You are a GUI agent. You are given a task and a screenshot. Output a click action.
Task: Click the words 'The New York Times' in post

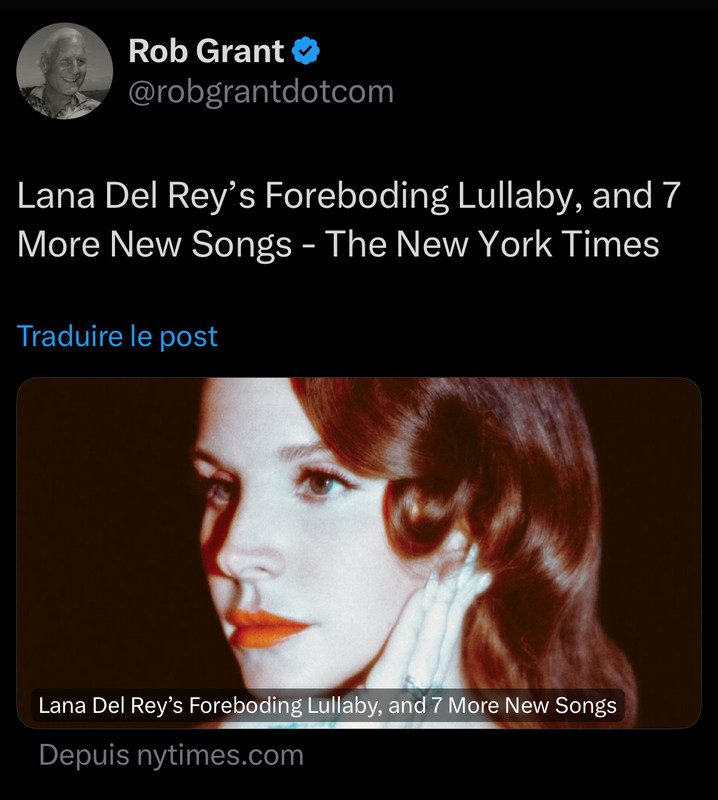click(x=492, y=244)
